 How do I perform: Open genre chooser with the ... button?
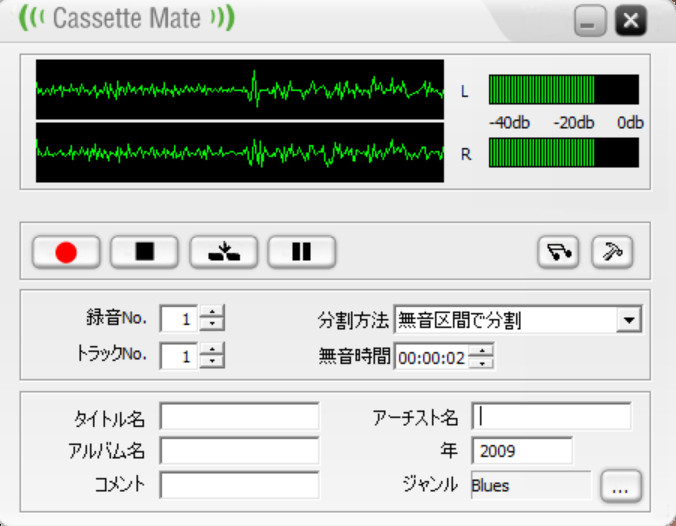point(621,486)
